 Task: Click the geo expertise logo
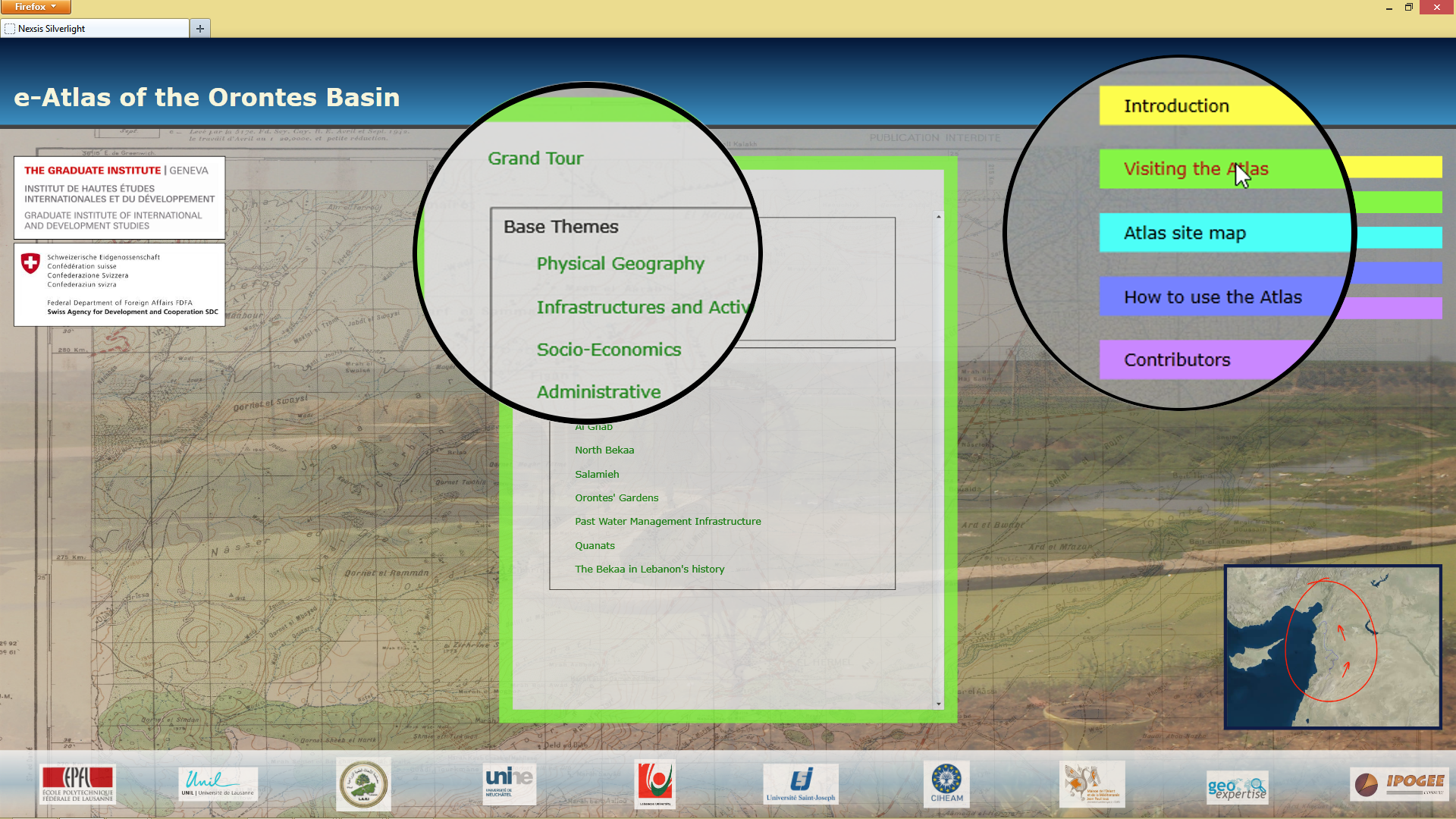(1237, 789)
